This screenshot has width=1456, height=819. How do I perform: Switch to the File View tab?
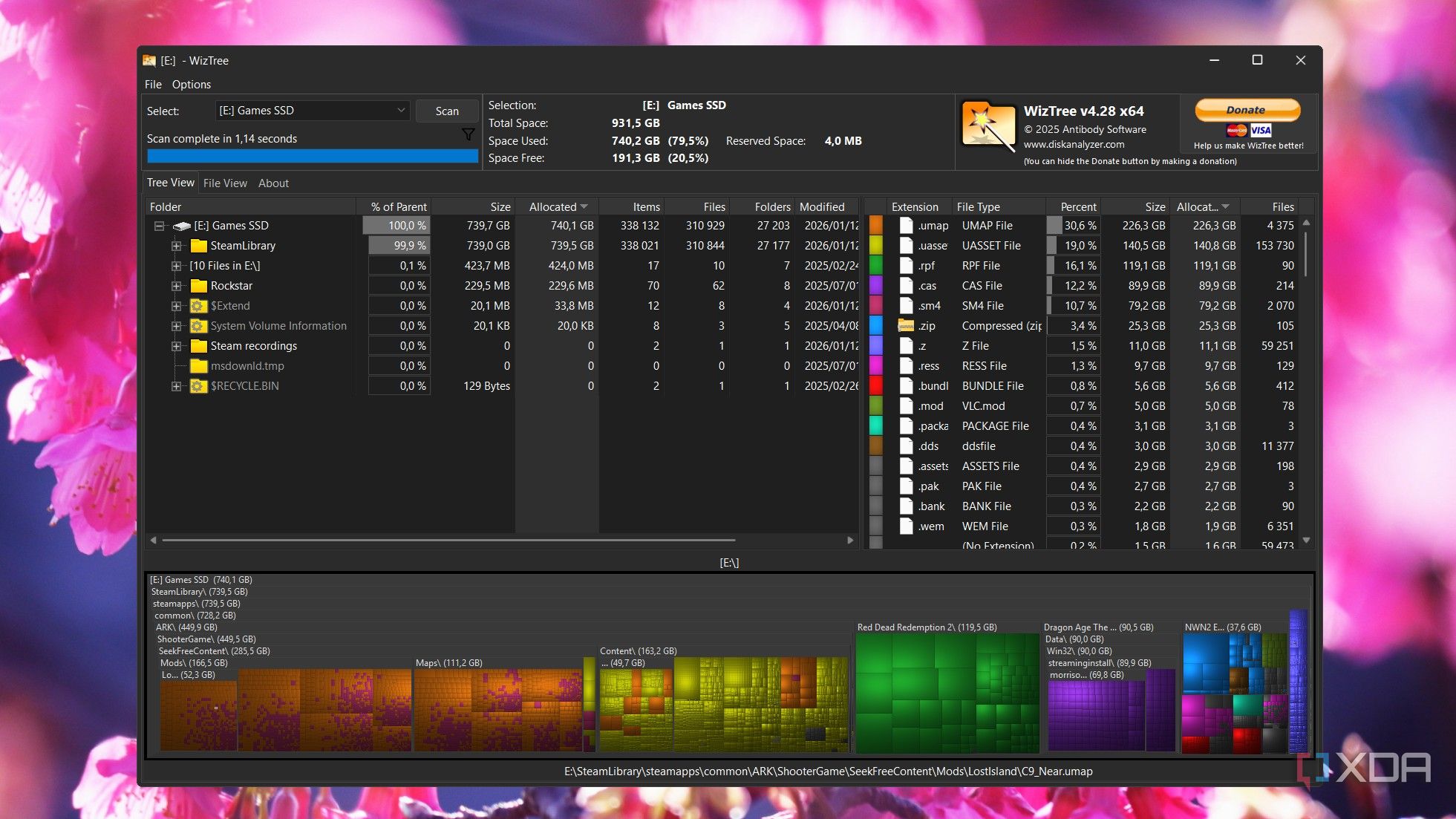(x=225, y=183)
